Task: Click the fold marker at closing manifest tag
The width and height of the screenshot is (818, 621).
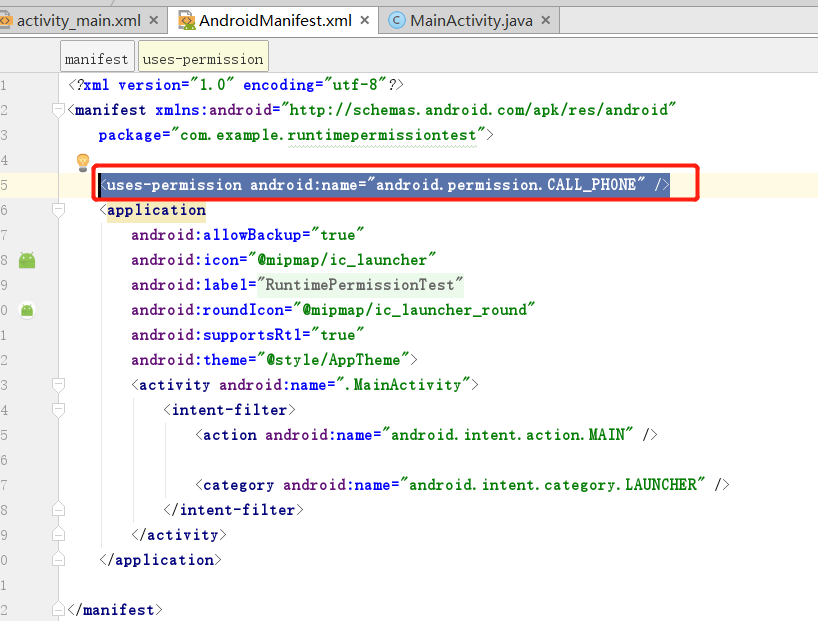Action: (x=58, y=609)
